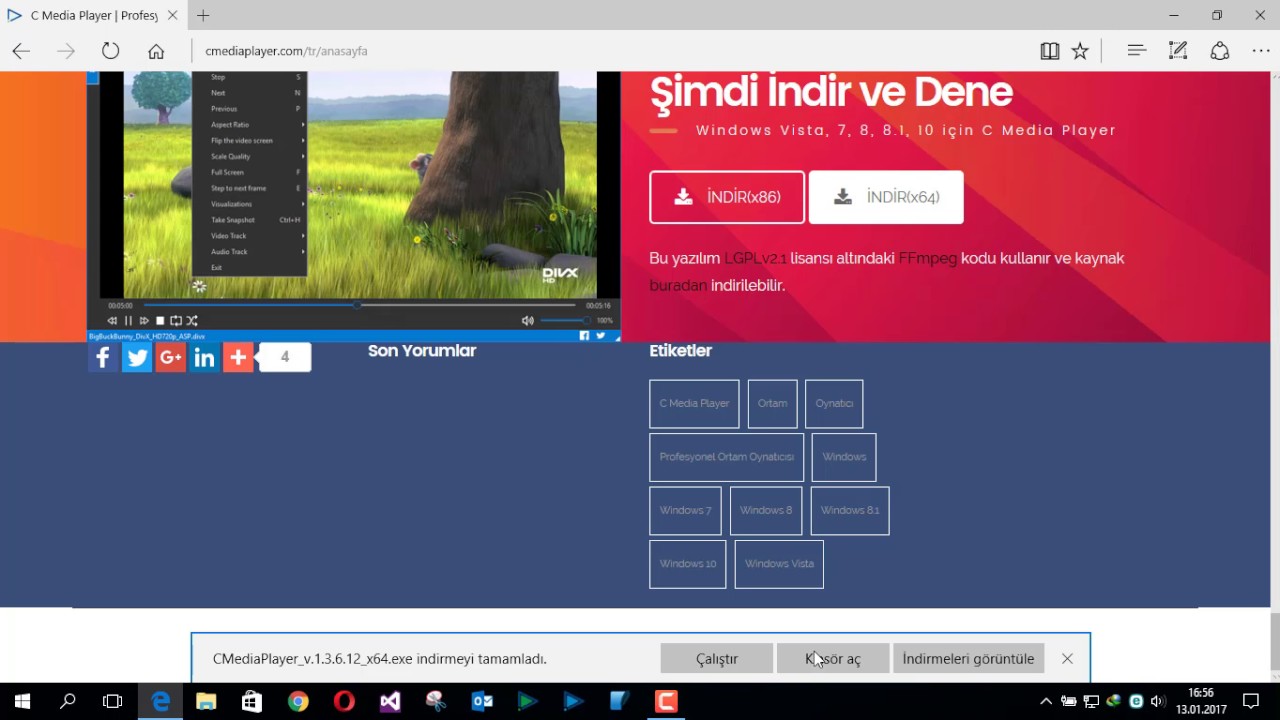Click the 'Etiketler' heading
Screen dimensions: 1280x720
point(681,351)
